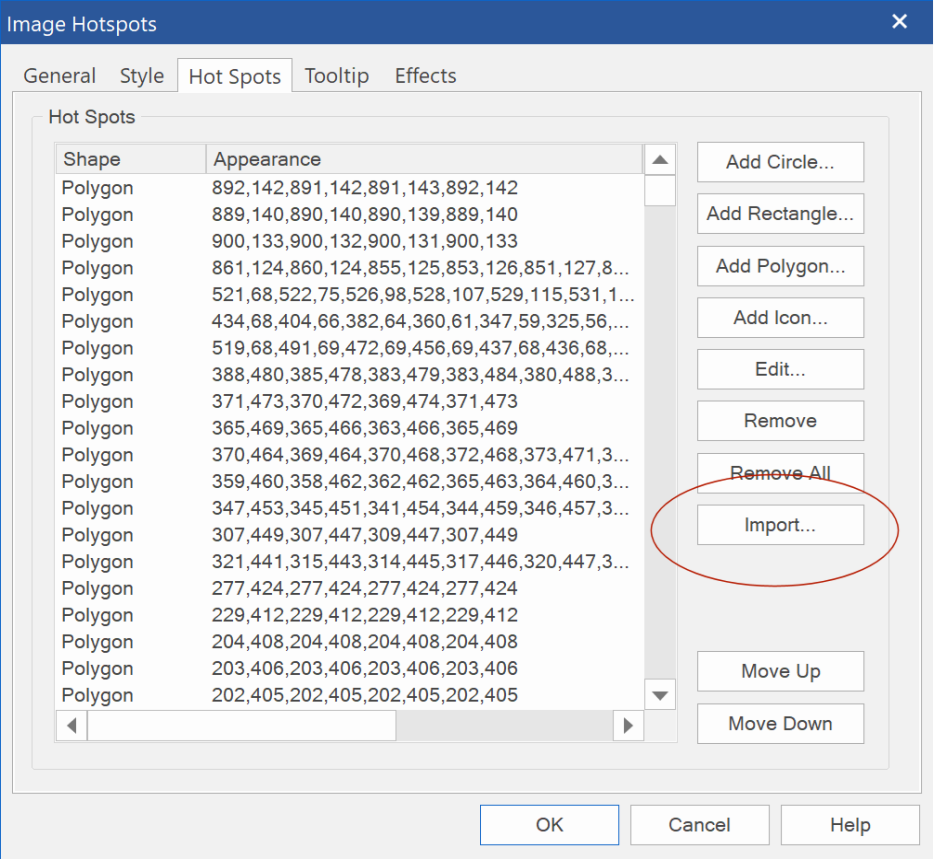Select polygon row starting 889,140,890,140

coord(350,214)
